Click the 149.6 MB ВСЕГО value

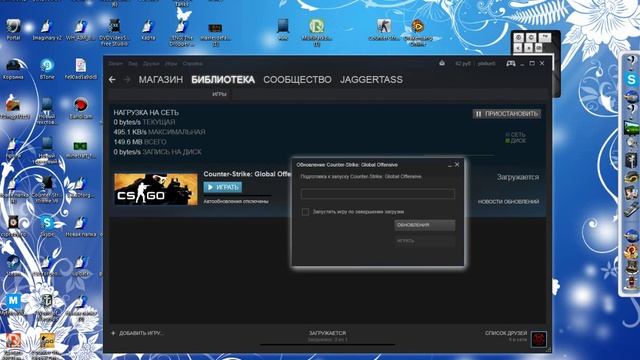140,142
